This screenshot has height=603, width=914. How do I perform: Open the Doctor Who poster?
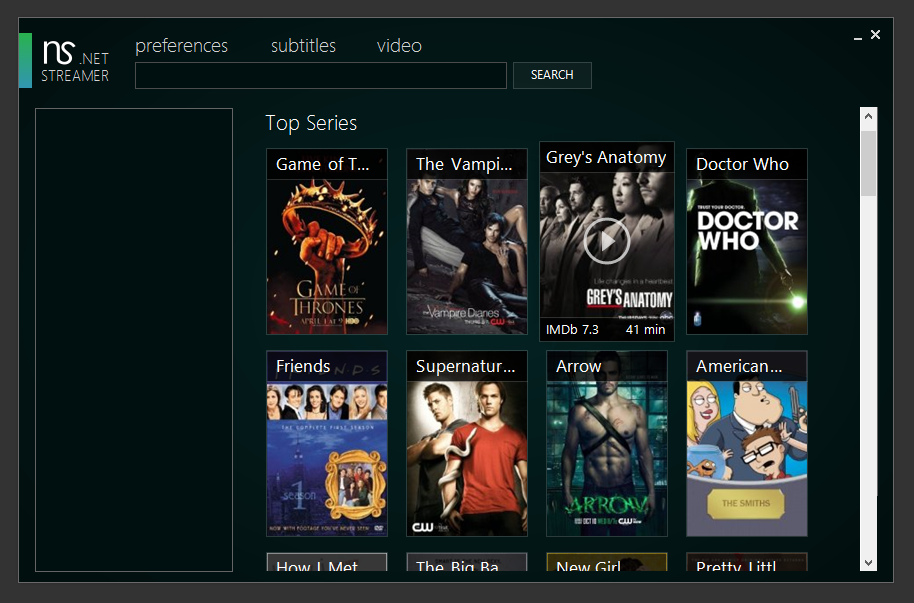coord(747,241)
